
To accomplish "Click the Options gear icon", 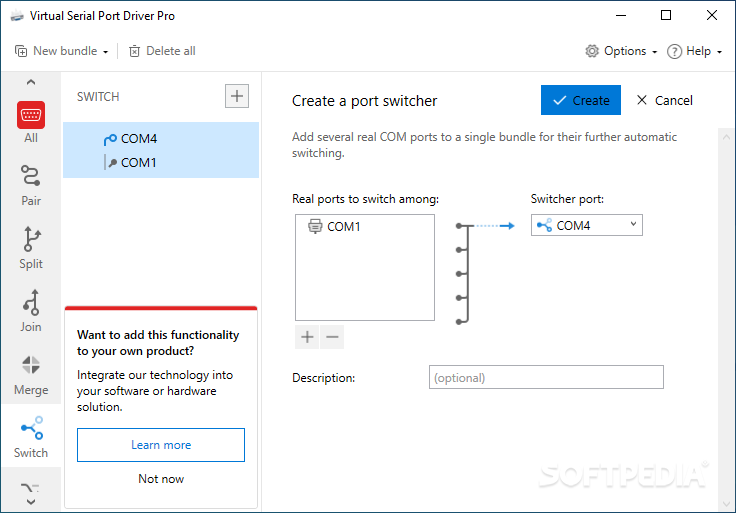I will [x=592, y=51].
